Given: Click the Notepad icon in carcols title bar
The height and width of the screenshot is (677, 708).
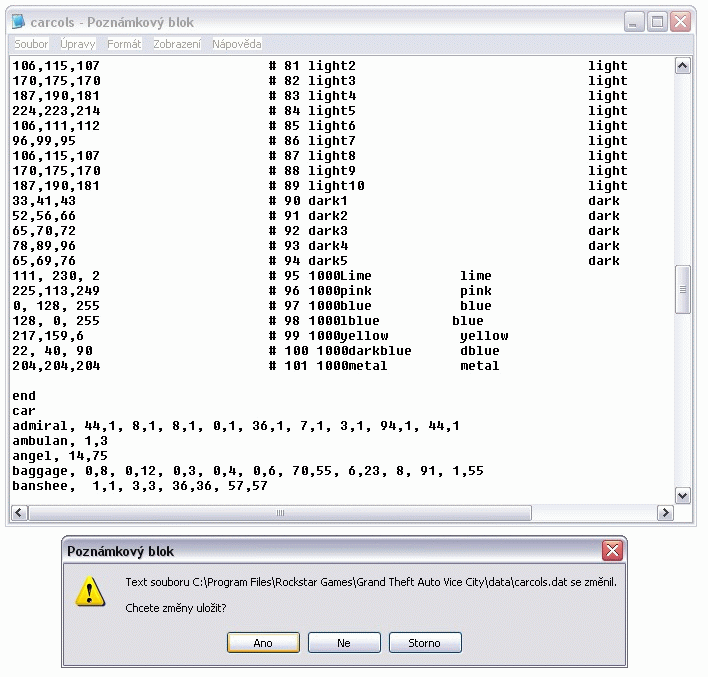Looking at the screenshot, I should pyautogui.click(x=19, y=21).
